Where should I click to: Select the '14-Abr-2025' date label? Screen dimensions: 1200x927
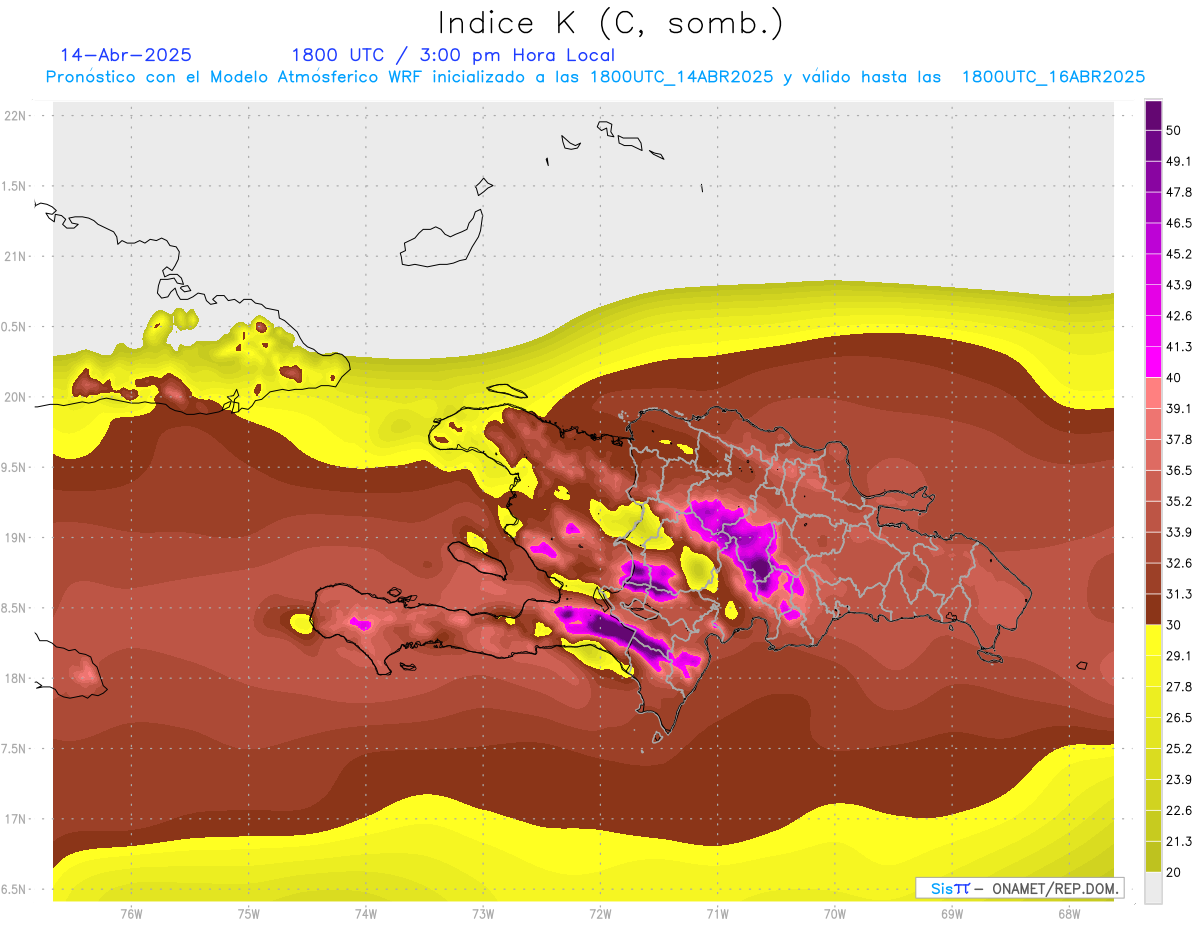tap(126, 55)
